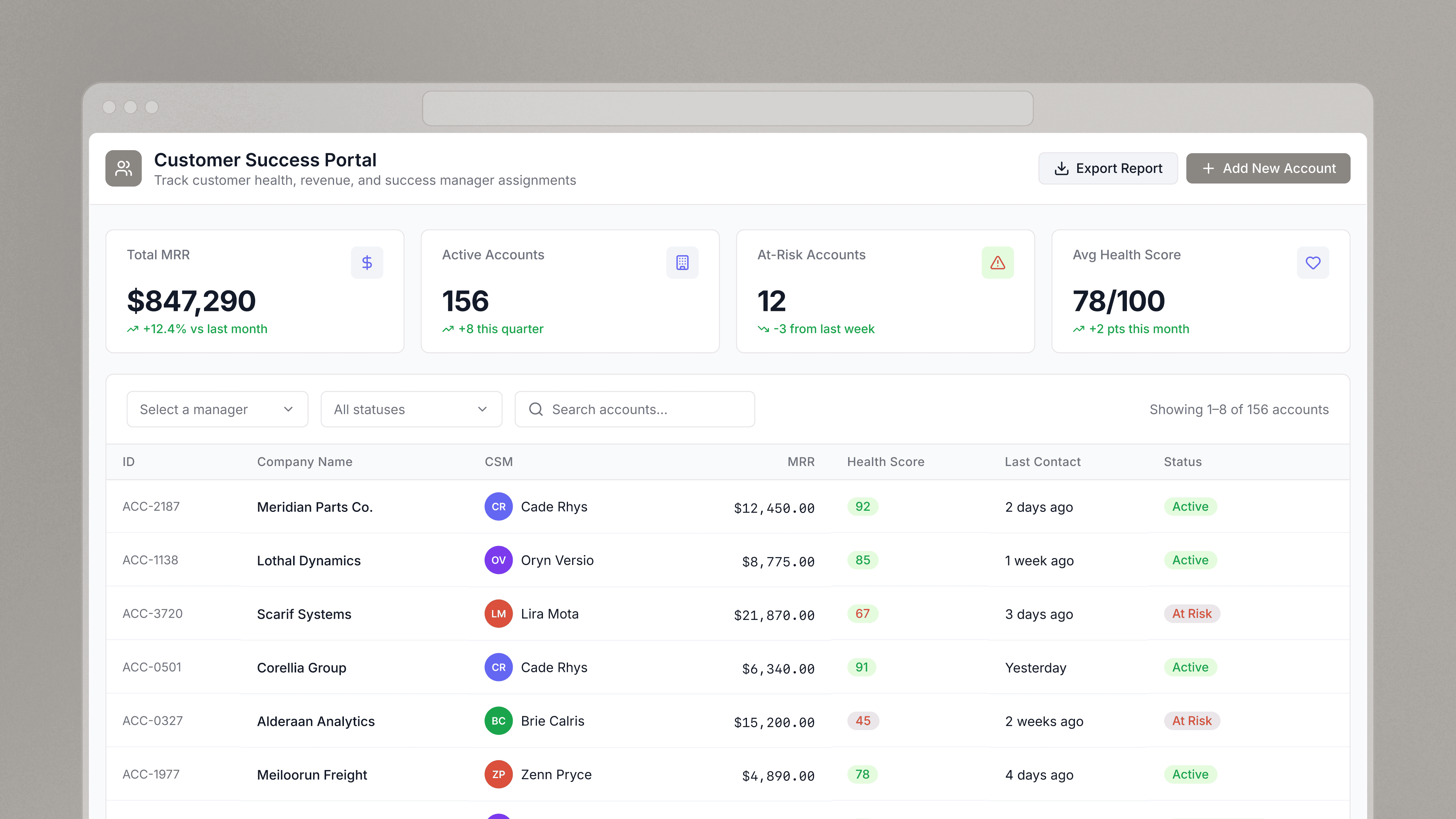Click trend arrow next to +12.4% vs last month
1456x819 pixels.
click(x=133, y=329)
